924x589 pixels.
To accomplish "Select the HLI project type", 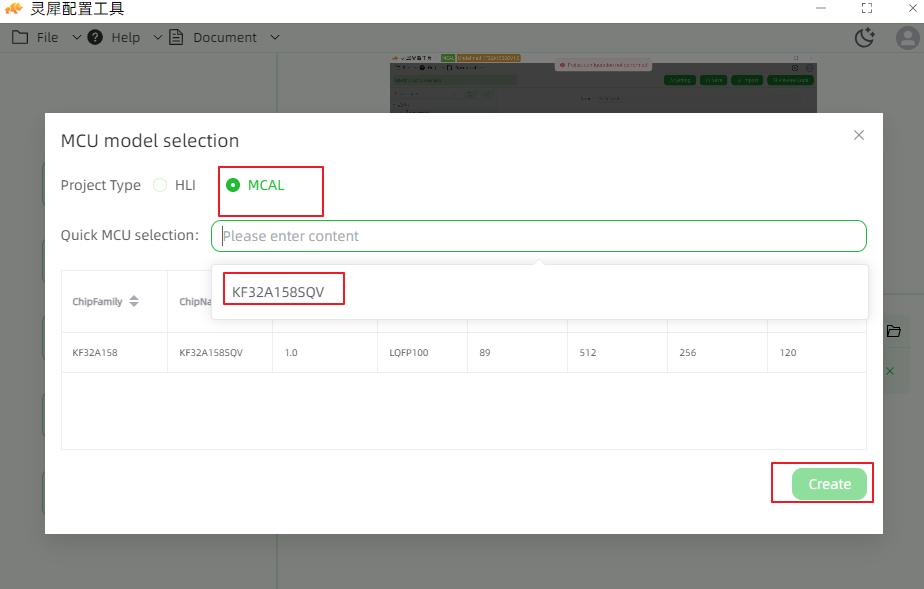I will [x=174, y=185].
